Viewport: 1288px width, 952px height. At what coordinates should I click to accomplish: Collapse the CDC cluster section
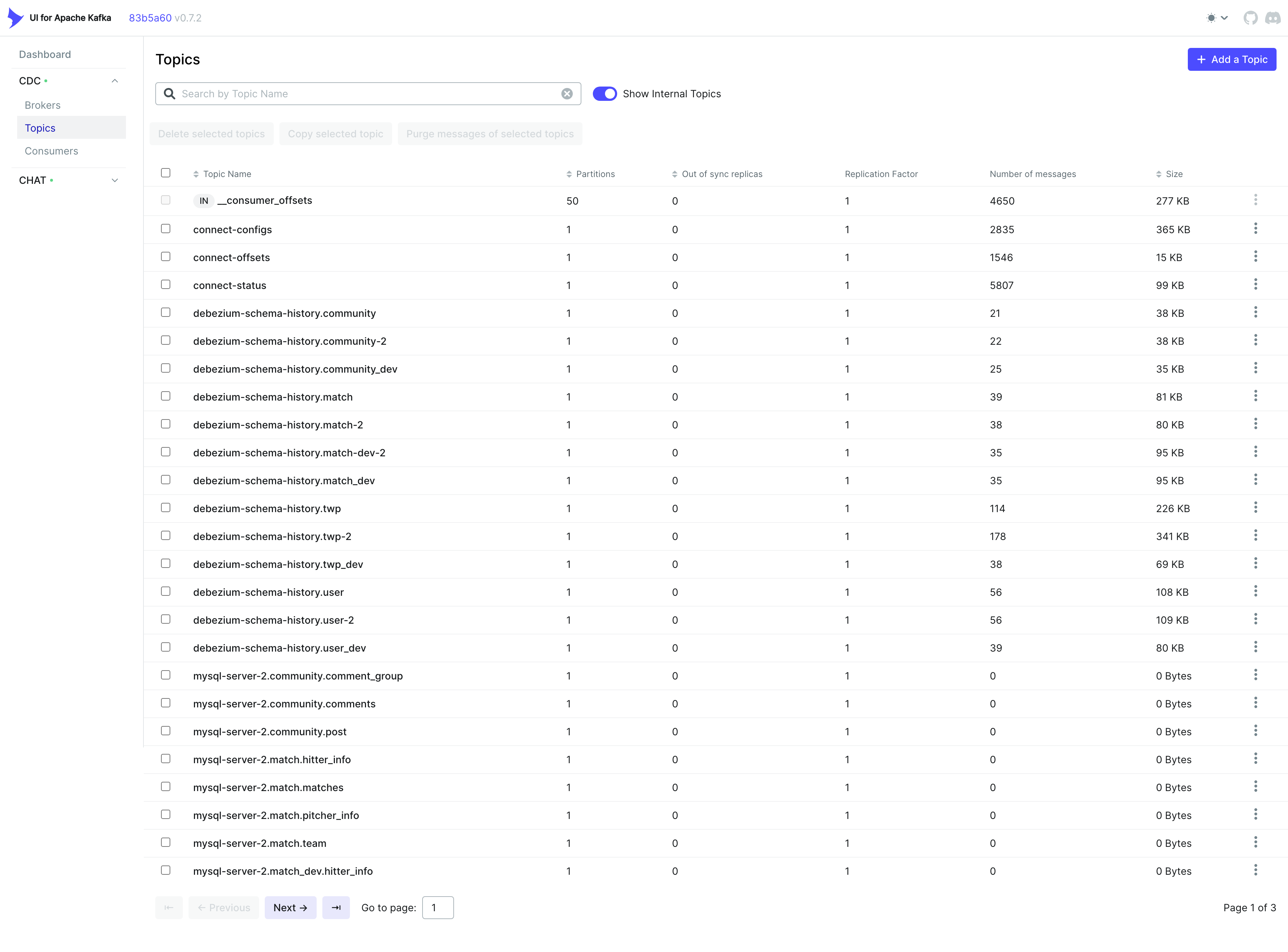pos(115,81)
